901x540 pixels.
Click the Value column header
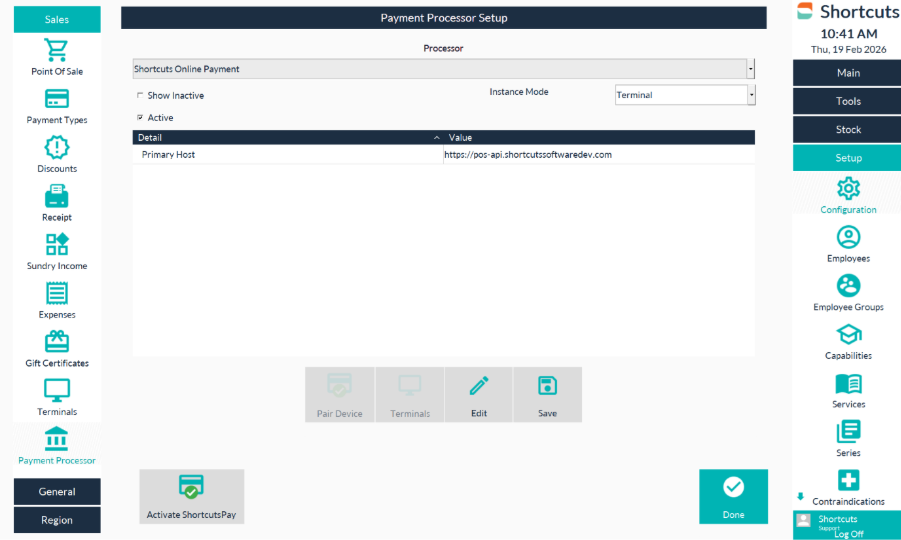[x=599, y=137]
